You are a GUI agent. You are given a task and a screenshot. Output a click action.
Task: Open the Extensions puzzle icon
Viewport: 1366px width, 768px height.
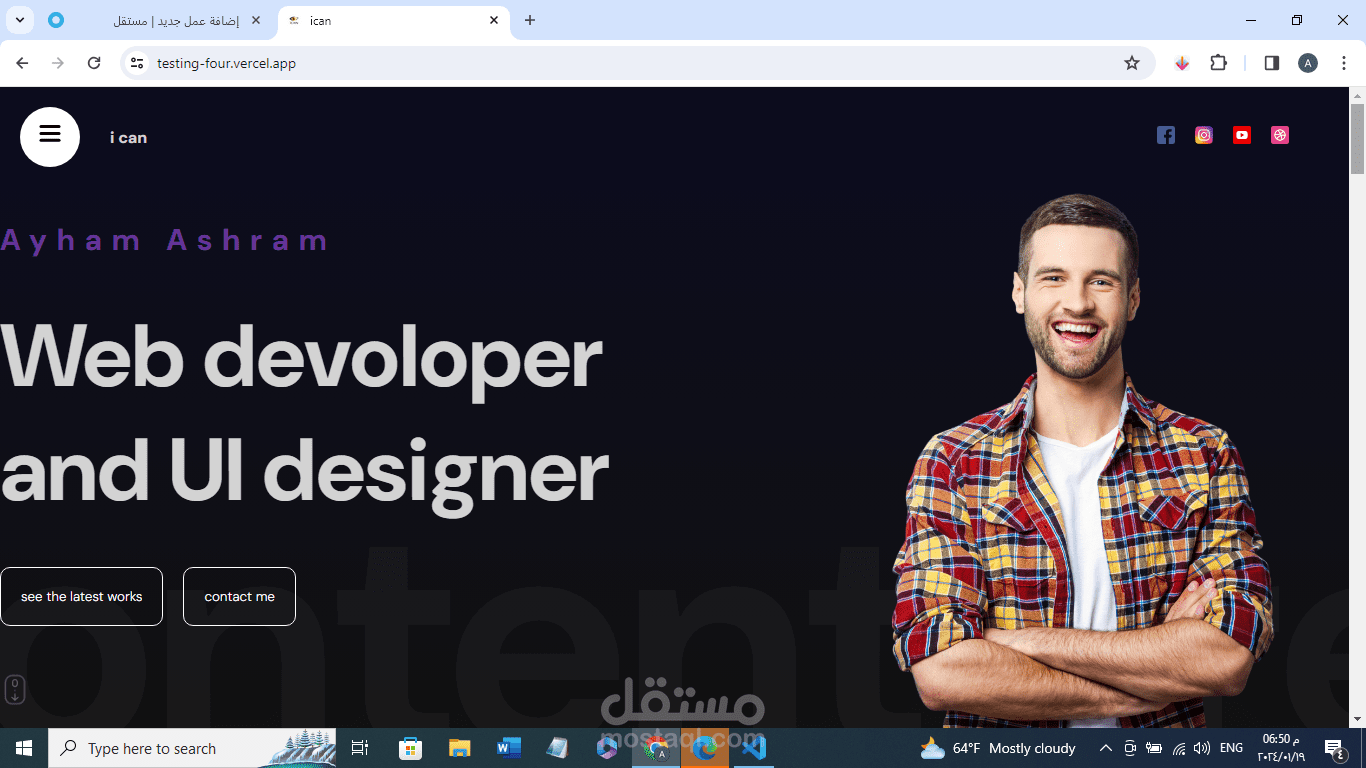1218,63
